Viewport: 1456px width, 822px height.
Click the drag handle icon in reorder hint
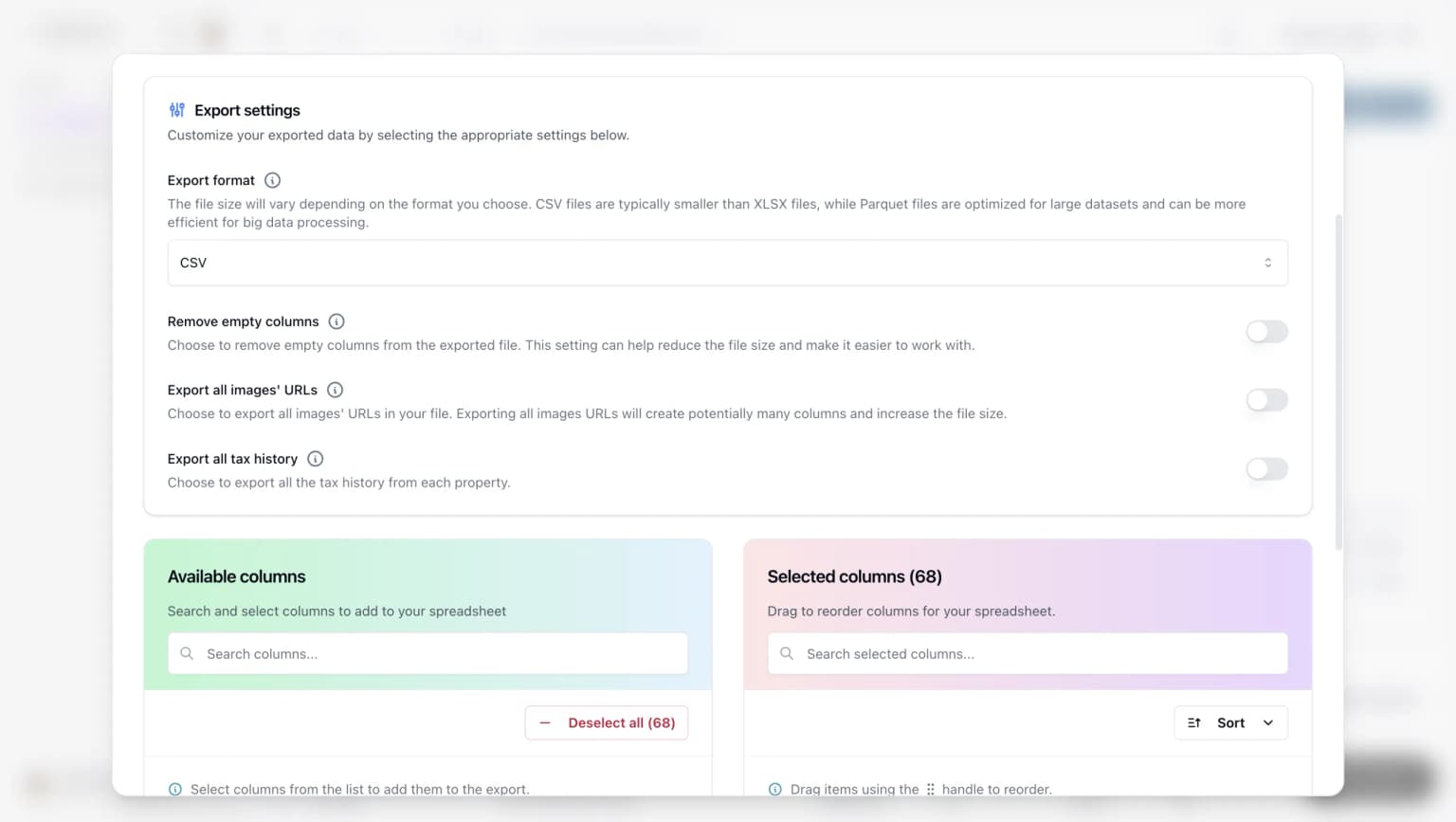coord(931,789)
